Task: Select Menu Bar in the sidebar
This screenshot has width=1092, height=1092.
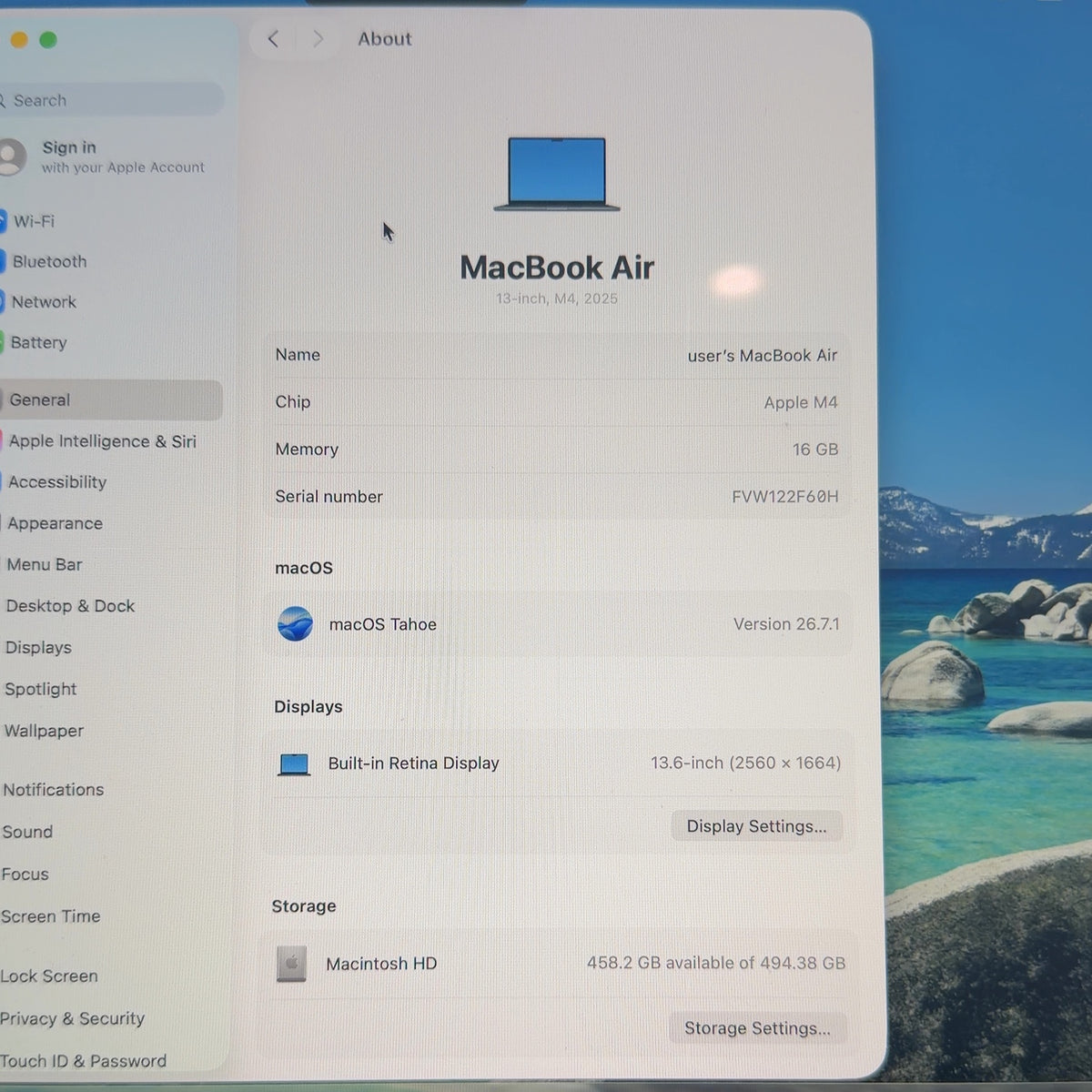Action: 44,565
